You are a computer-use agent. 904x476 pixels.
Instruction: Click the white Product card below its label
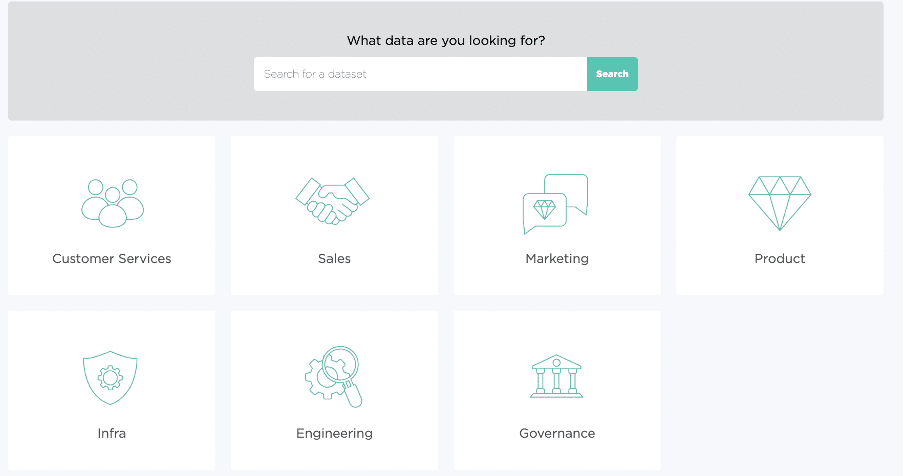780,280
